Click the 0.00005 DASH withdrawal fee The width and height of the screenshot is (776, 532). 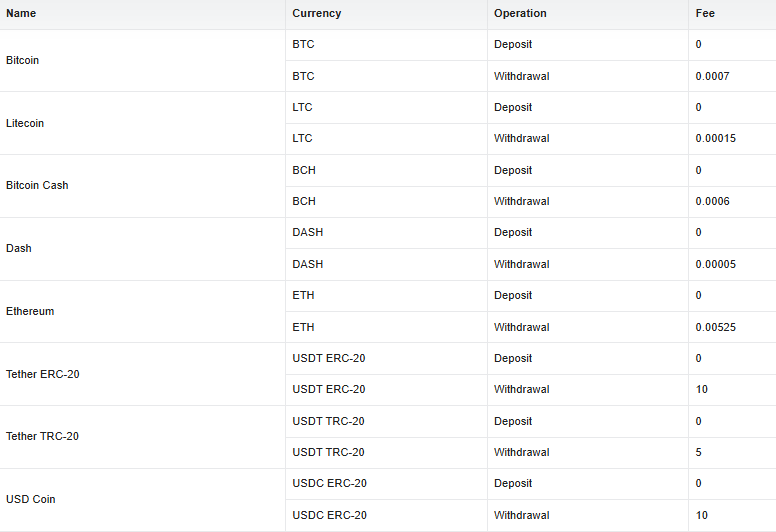(715, 265)
